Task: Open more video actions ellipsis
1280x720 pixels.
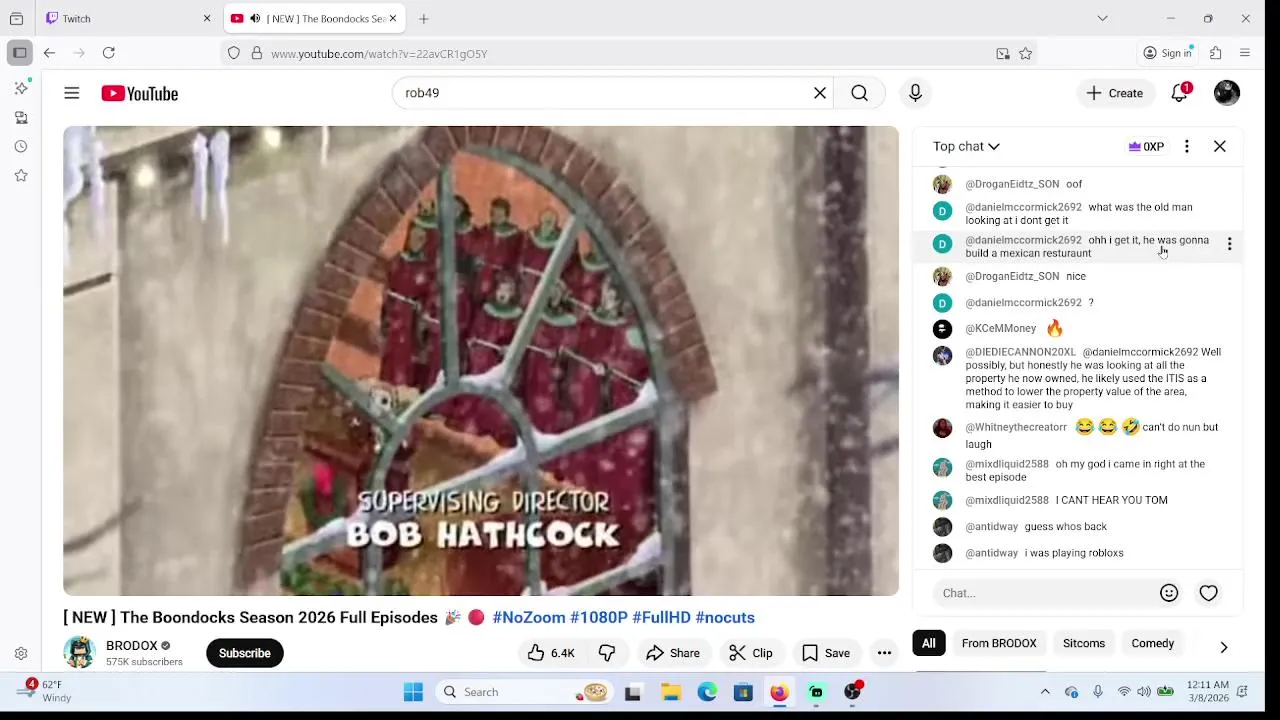Action: (x=884, y=653)
